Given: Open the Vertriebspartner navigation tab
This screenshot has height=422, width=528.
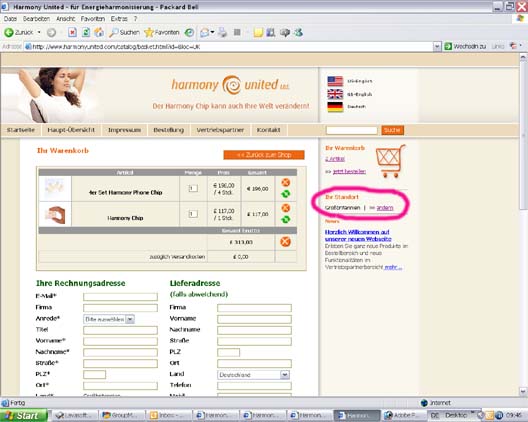Looking at the screenshot, I should point(220,130).
